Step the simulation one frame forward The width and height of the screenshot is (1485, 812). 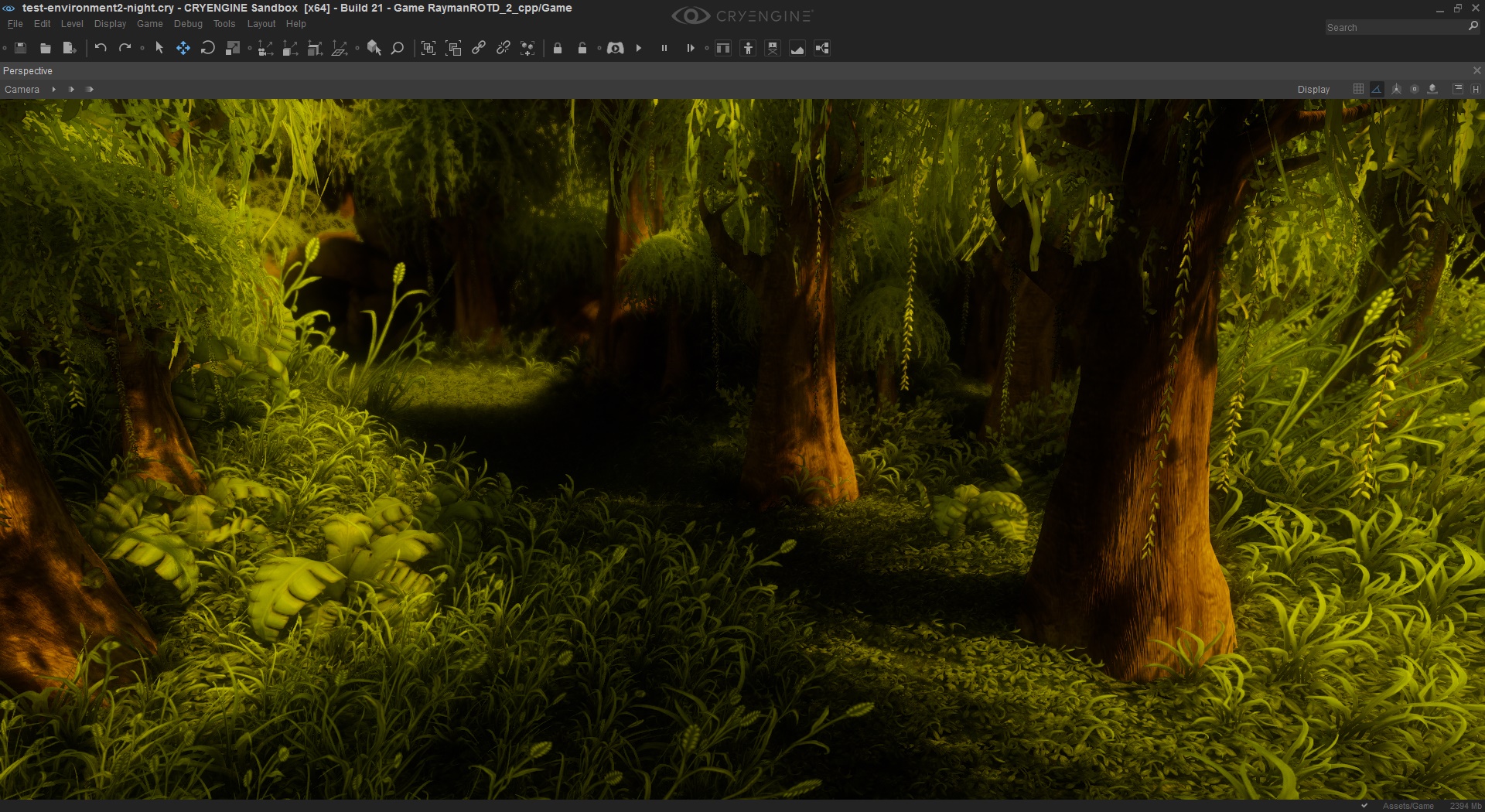690,48
